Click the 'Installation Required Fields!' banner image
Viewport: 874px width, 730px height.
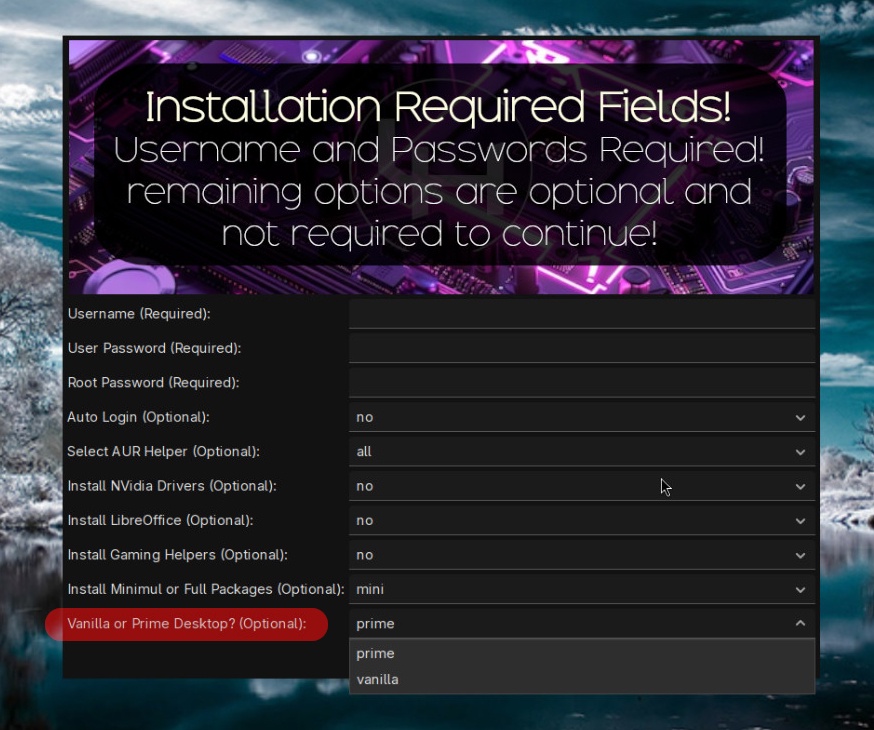click(x=440, y=167)
